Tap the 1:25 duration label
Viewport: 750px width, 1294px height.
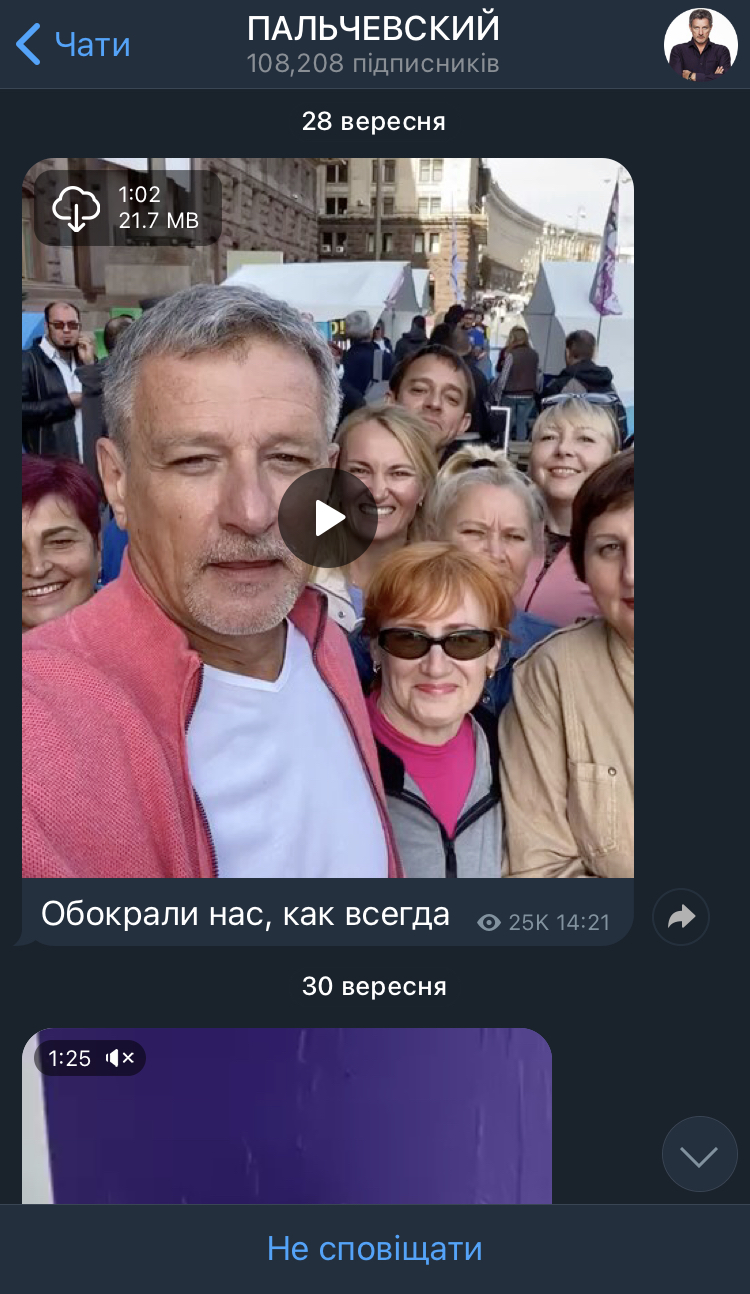(x=69, y=1058)
